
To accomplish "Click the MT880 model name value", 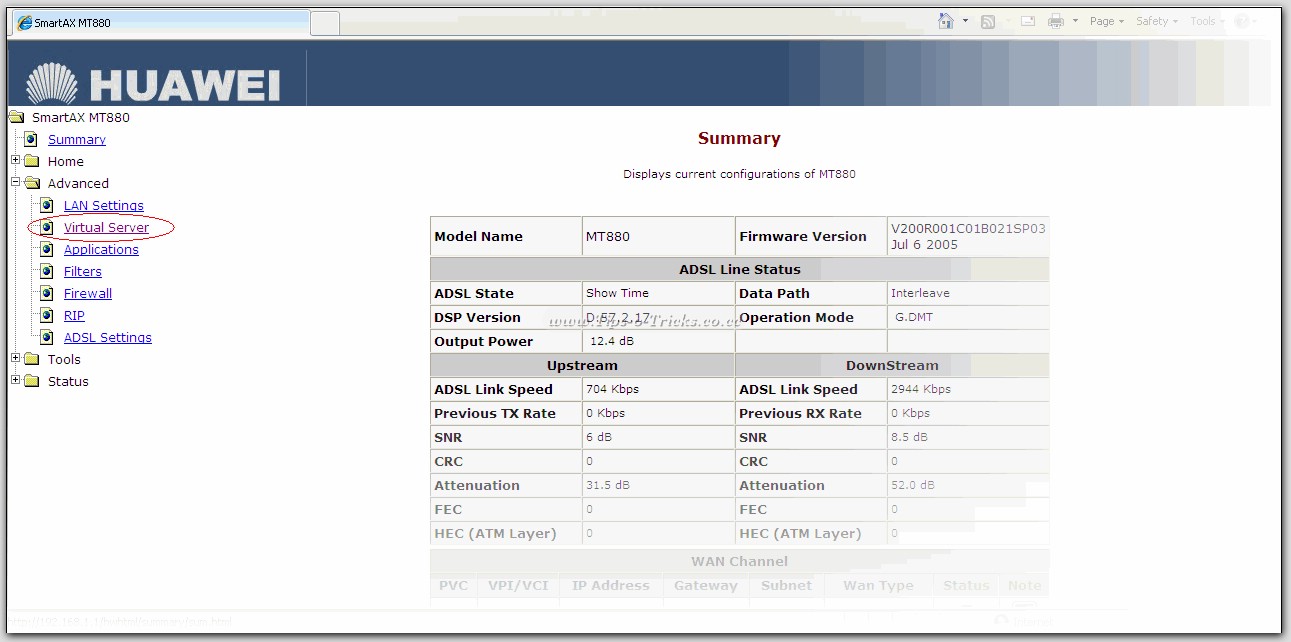I will [x=608, y=237].
